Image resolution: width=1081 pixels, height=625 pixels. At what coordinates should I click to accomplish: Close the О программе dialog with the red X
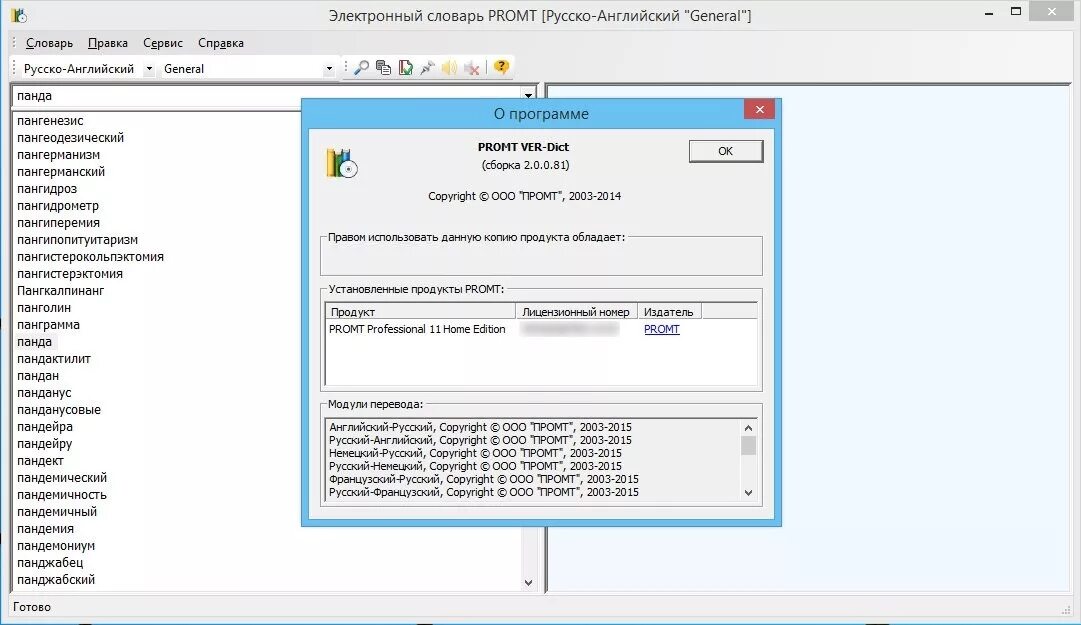(x=759, y=110)
